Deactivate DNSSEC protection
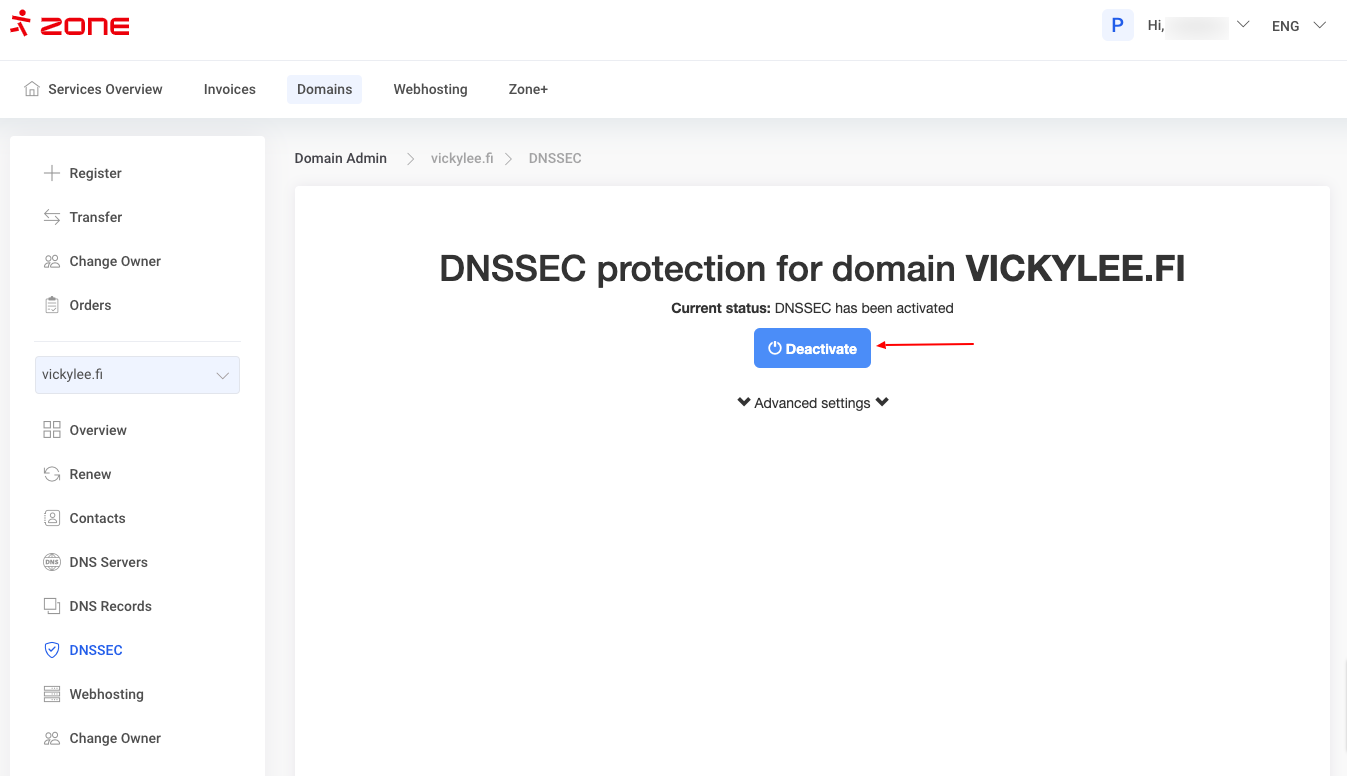 (812, 349)
